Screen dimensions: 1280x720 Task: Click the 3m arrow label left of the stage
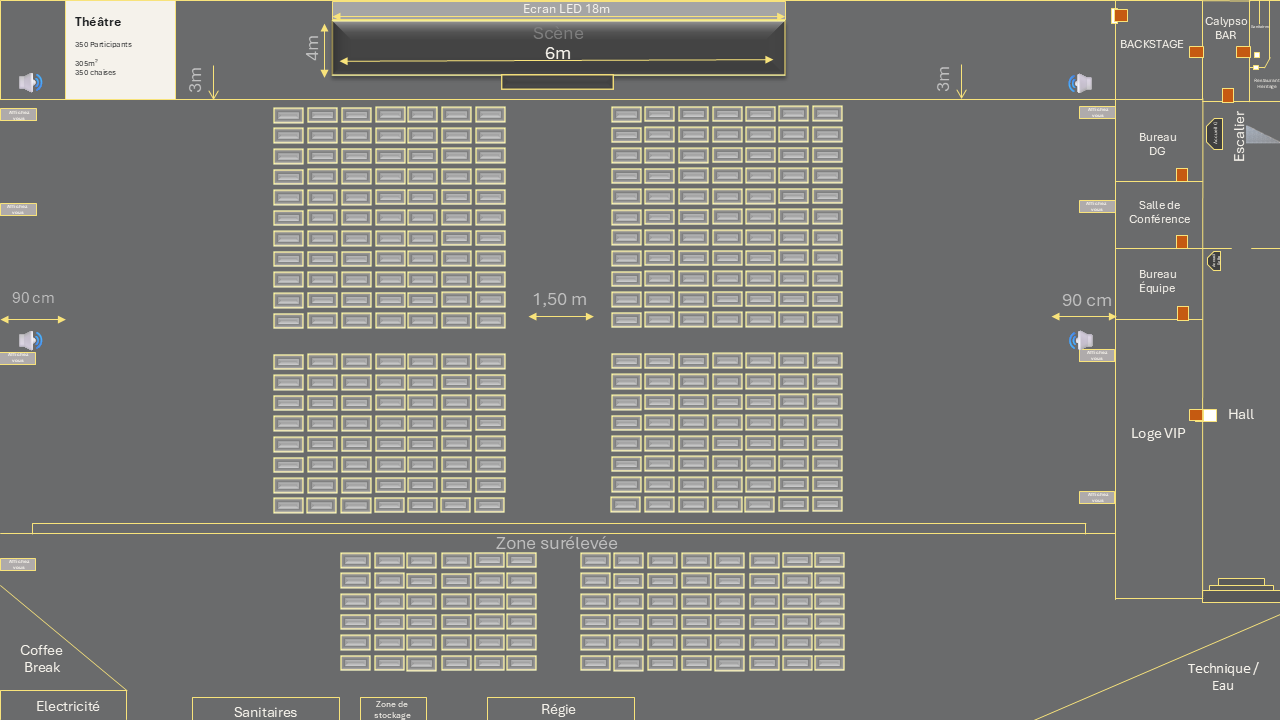coord(196,80)
